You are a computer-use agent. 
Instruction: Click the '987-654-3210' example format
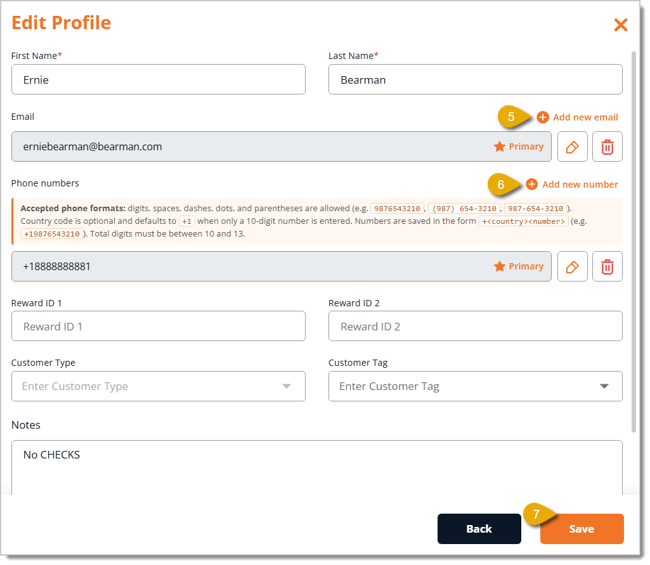click(x=535, y=209)
